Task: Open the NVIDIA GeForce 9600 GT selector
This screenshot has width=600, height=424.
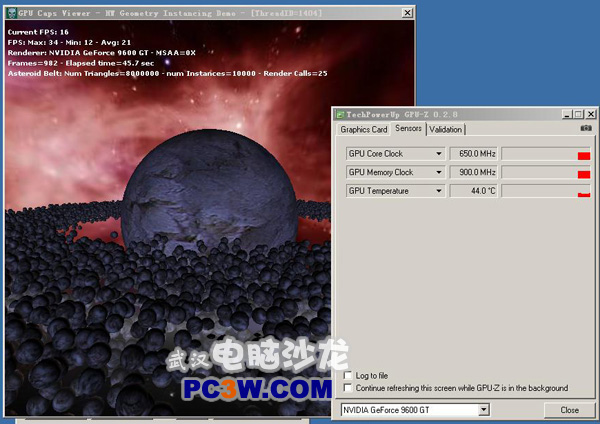Action: [x=415, y=410]
